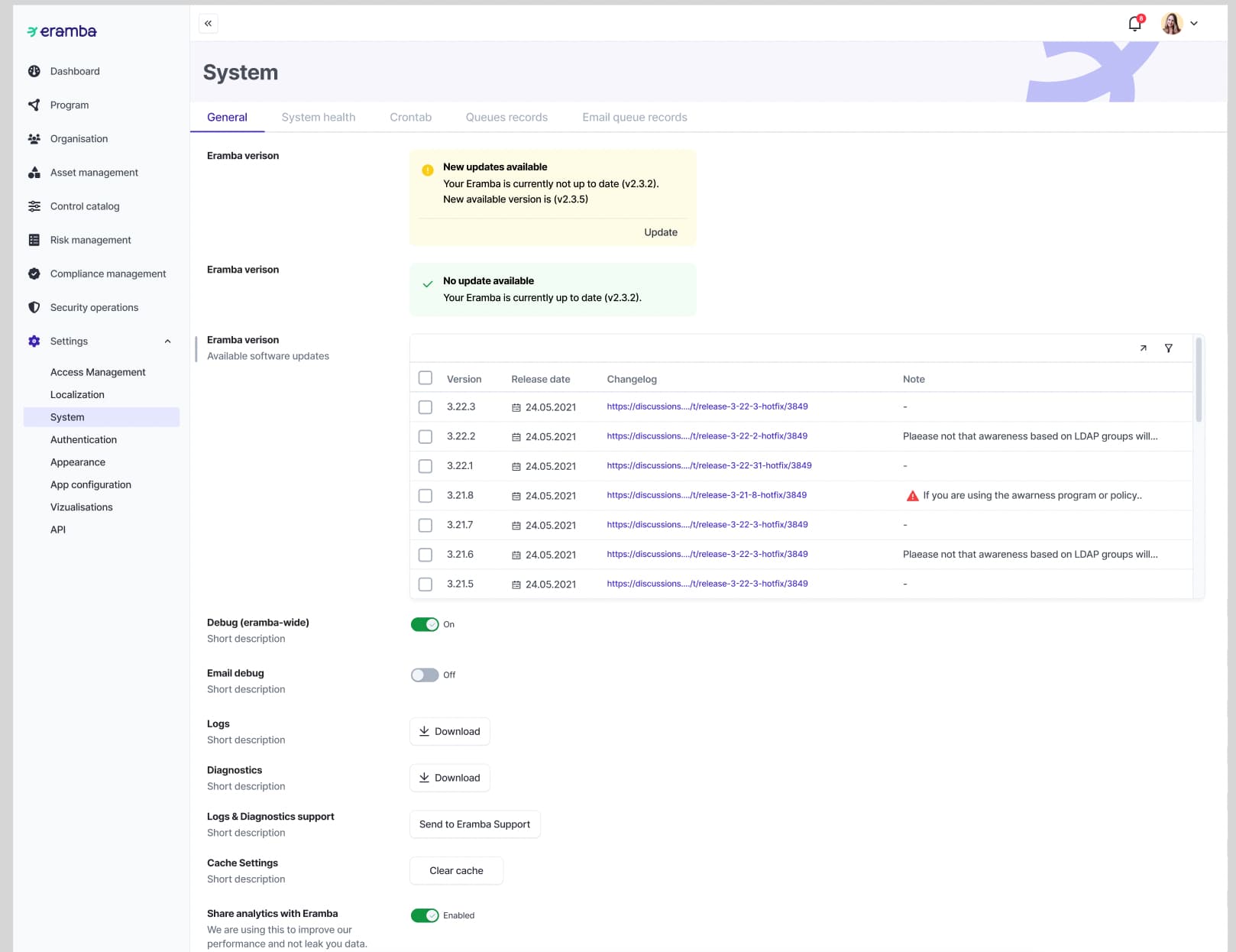
Task: Click the Control catalog sliders icon
Action: pyautogui.click(x=34, y=206)
